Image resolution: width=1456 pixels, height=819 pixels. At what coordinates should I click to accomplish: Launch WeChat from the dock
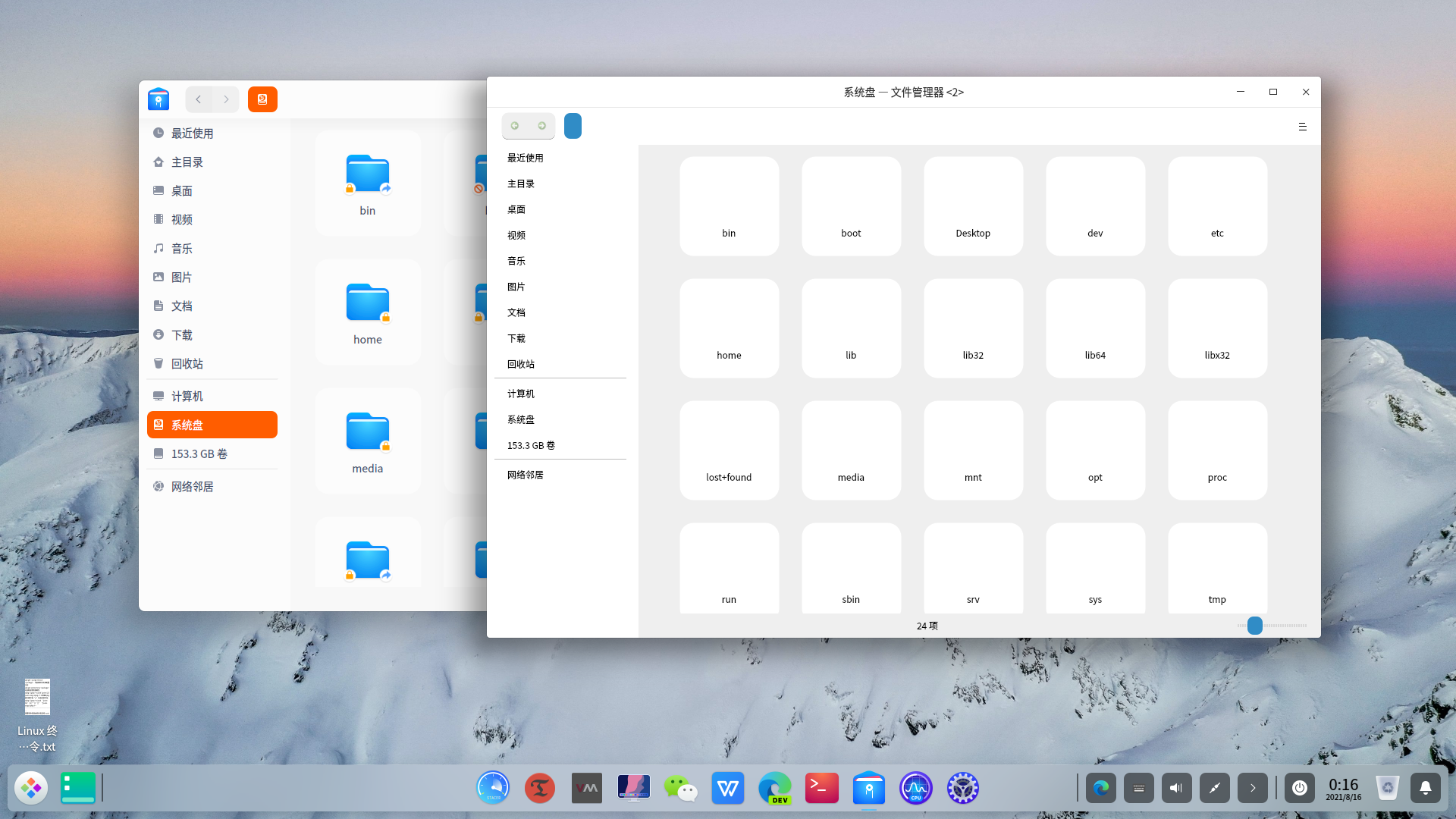click(680, 788)
